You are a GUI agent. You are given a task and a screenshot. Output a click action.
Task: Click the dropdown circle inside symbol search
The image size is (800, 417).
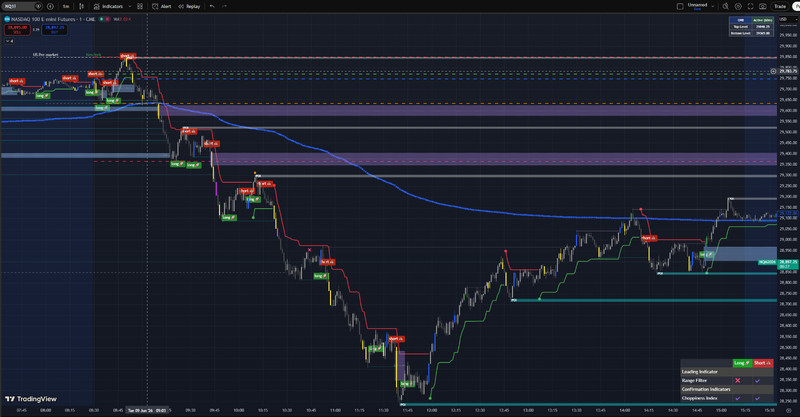tap(38, 6)
